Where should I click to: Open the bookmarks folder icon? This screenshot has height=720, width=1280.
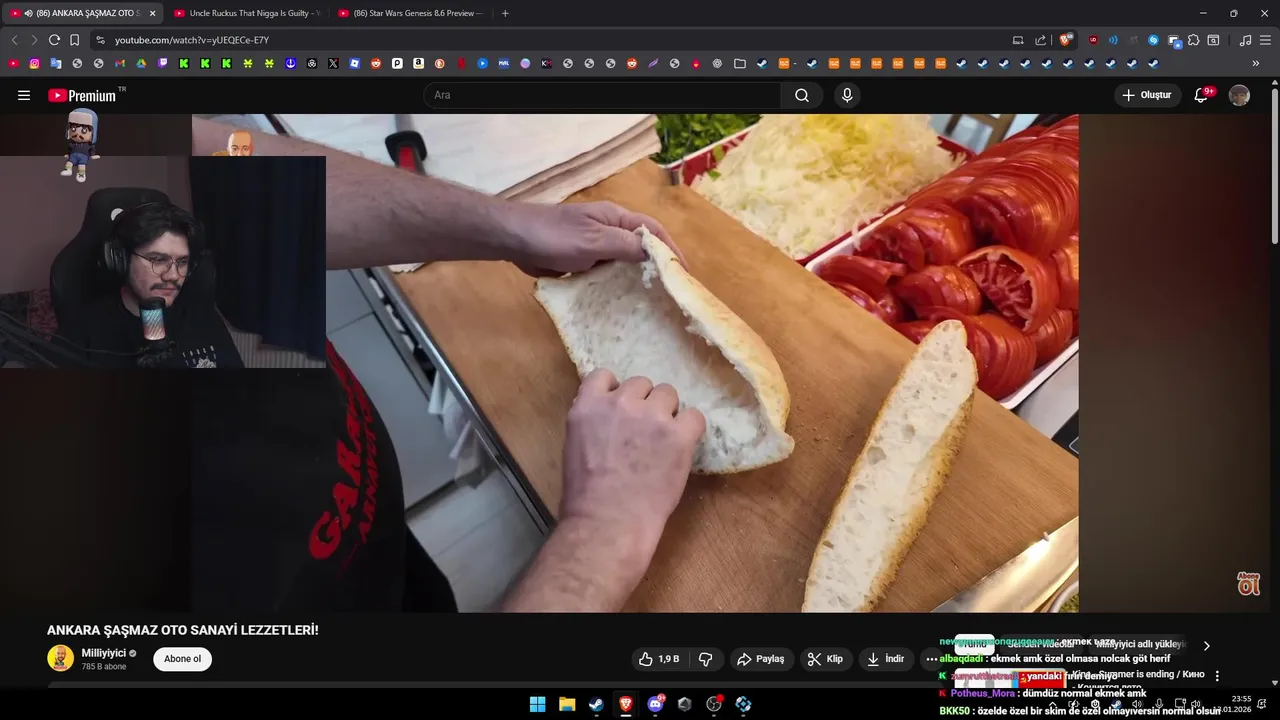pyautogui.click(x=740, y=63)
